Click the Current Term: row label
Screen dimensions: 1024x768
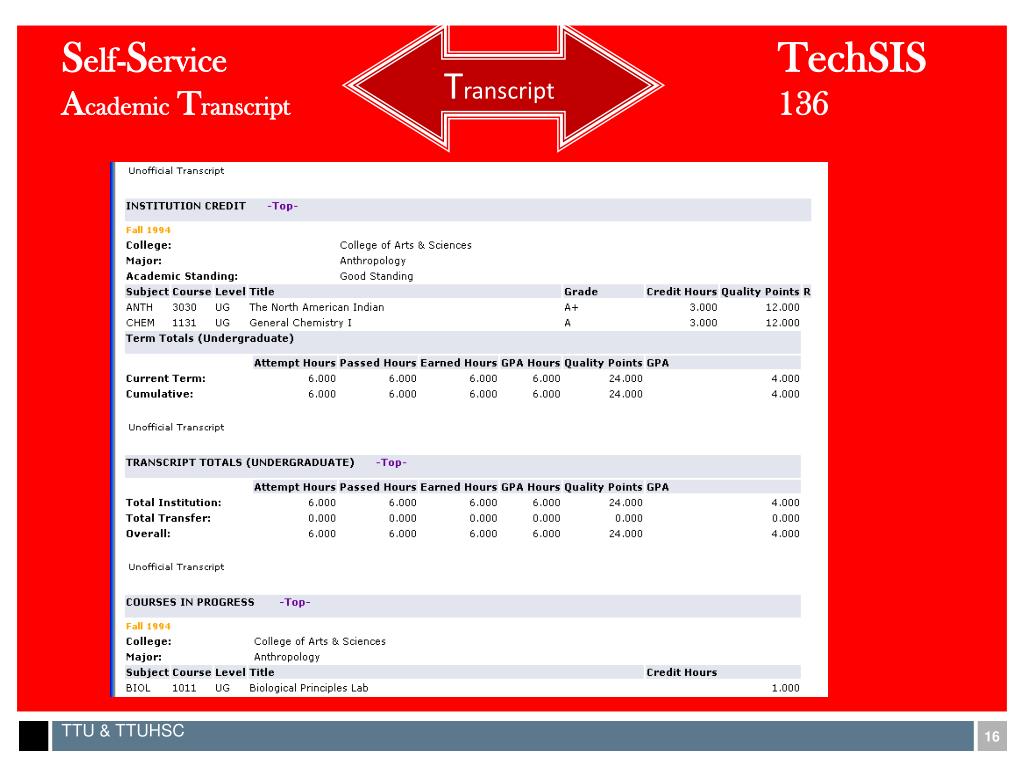coord(165,379)
